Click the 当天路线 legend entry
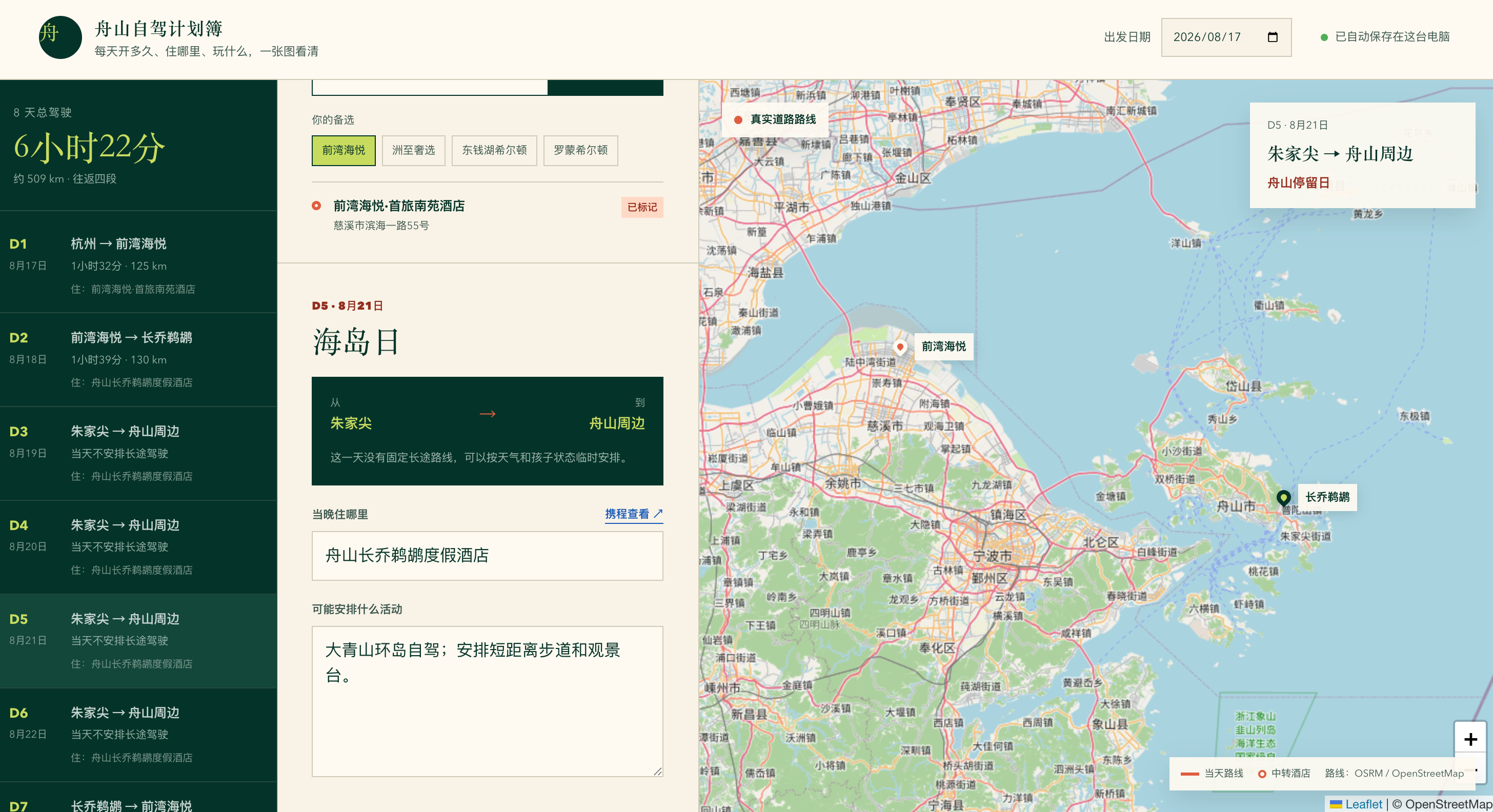 (x=1212, y=773)
